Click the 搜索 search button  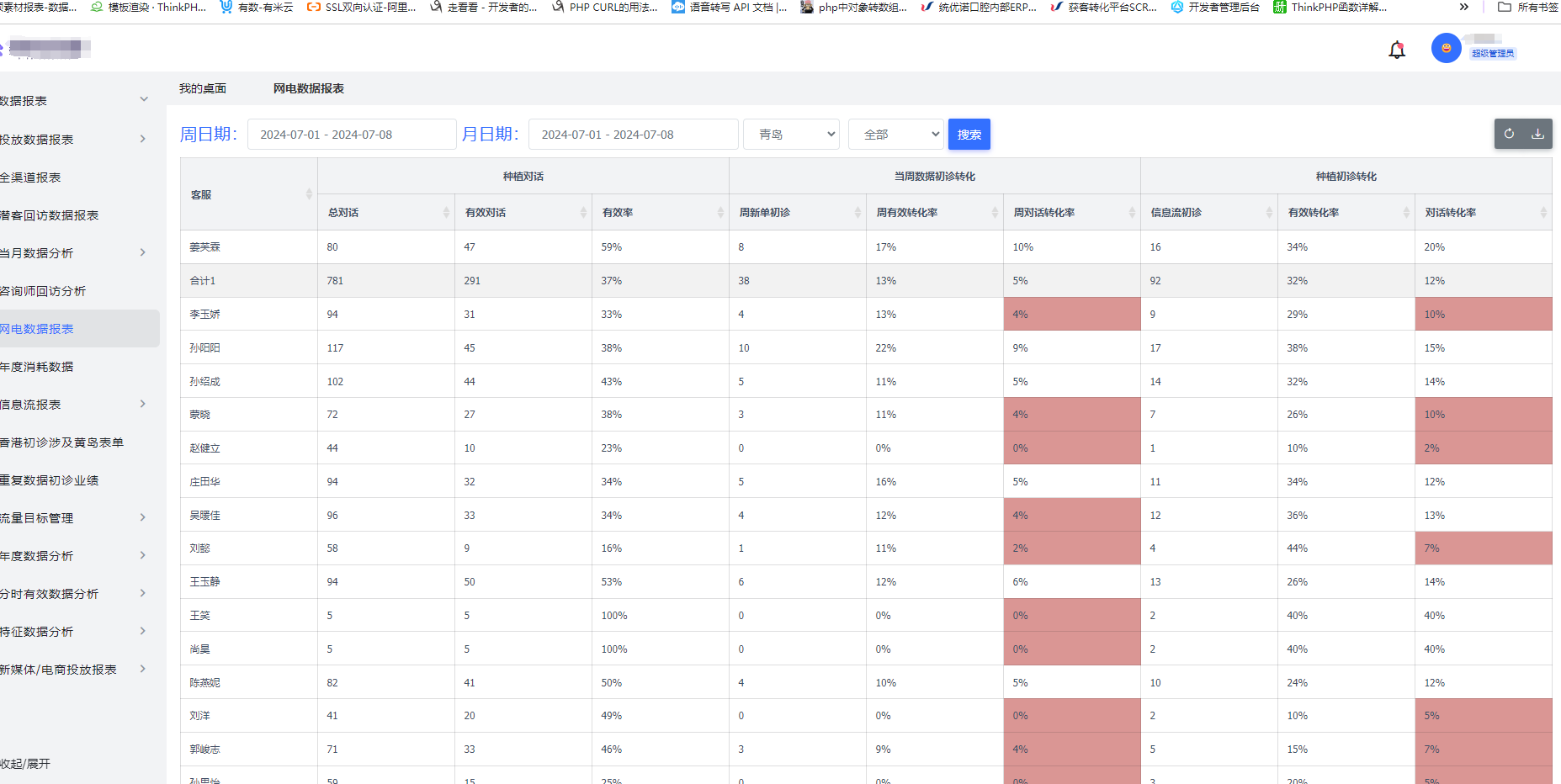pyautogui.click(x=969, y=135)
